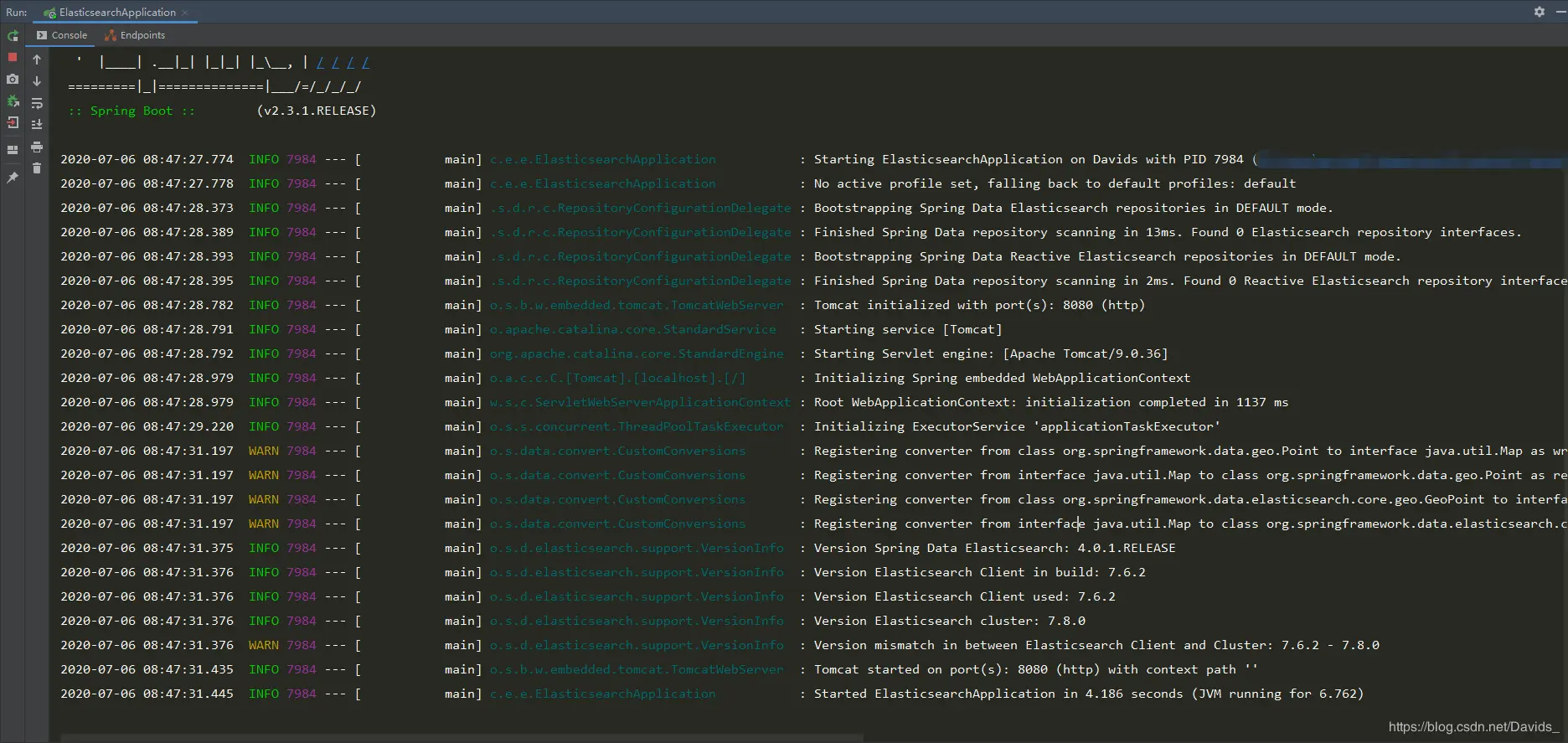The image size is (1568, 743).
Task: Click the 'o.s.s.concurrent.ThreadPoolTaskExecutor' logger name
Action: (637, 426)
